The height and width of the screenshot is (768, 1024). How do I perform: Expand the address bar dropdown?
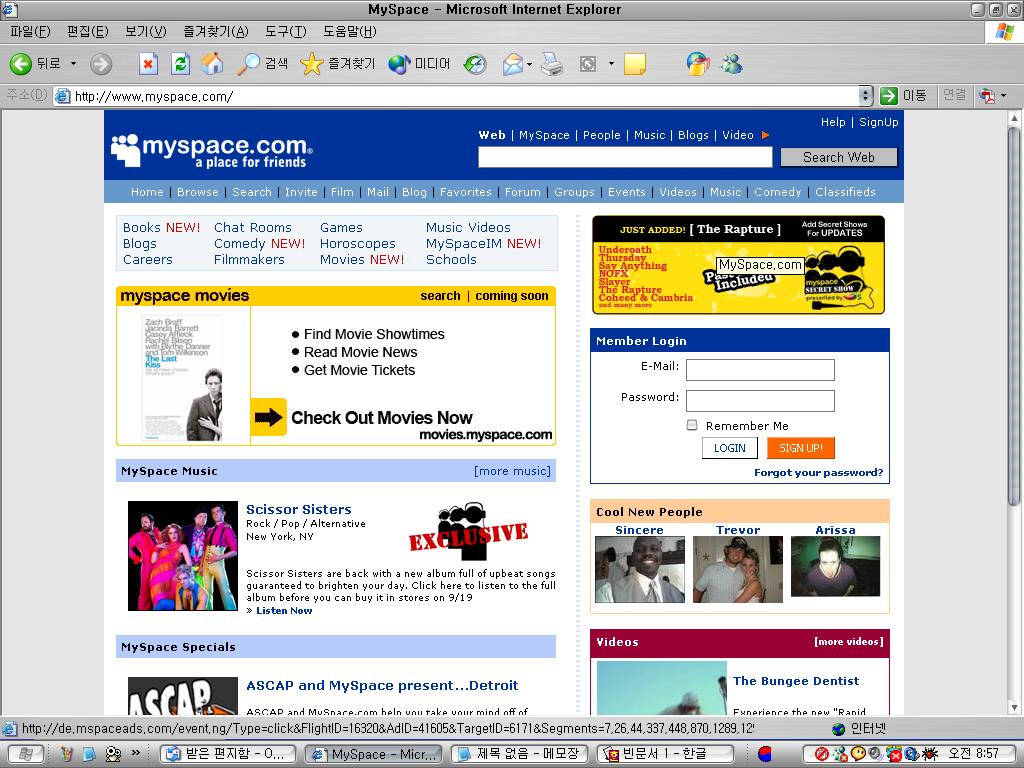[865, 96]
